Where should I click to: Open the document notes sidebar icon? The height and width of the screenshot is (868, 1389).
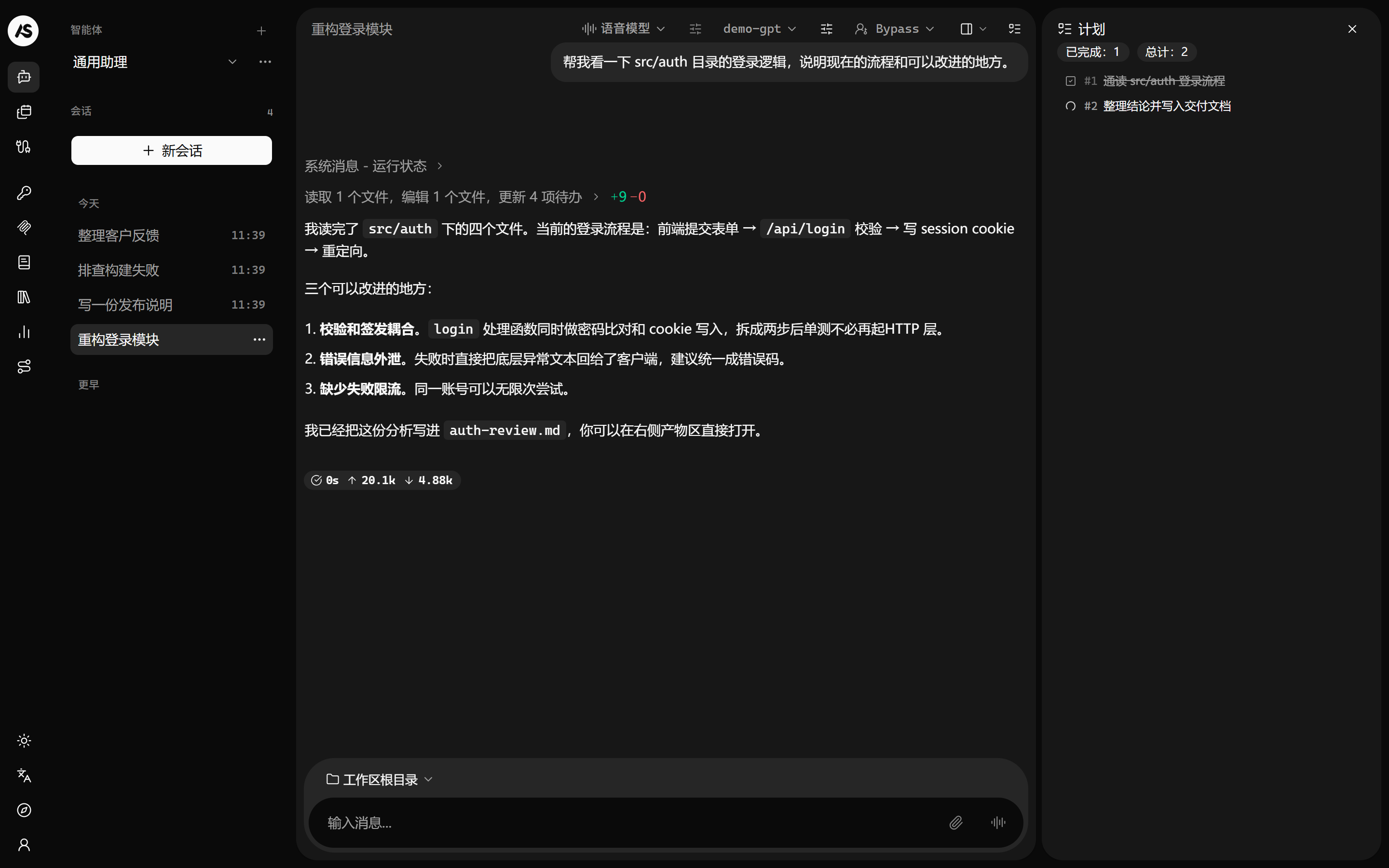(24, 262)
